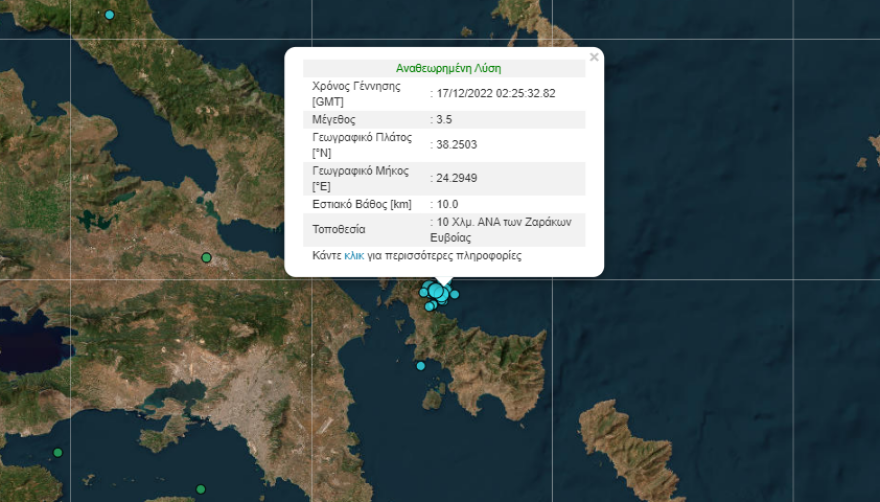The image size is (880, 502).
Task: Select the green earthquake marker in central mainland
Action: pos(207,258)
